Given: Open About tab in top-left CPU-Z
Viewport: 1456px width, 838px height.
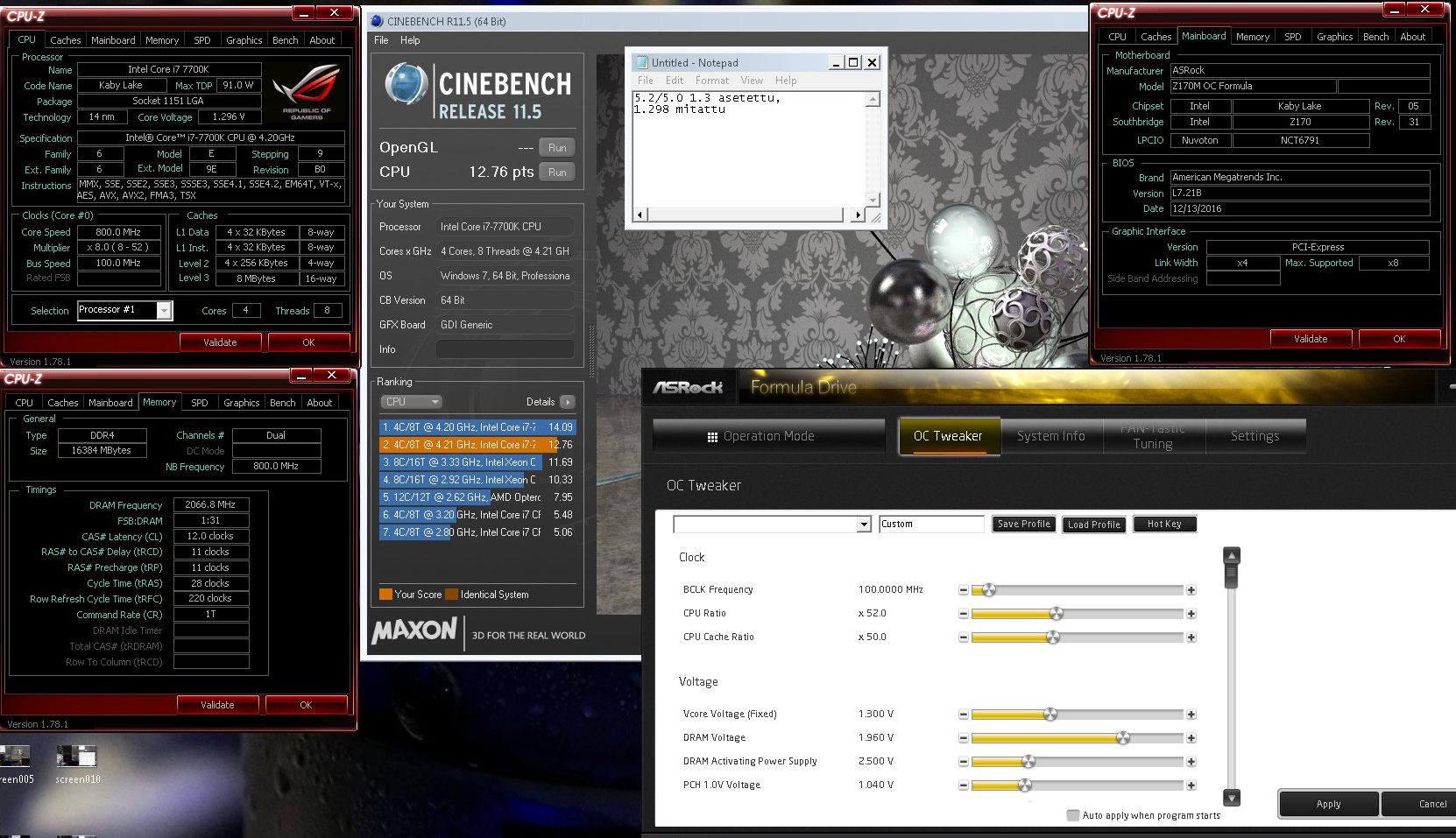Looking at the screenshot, I should pos(322,40).
